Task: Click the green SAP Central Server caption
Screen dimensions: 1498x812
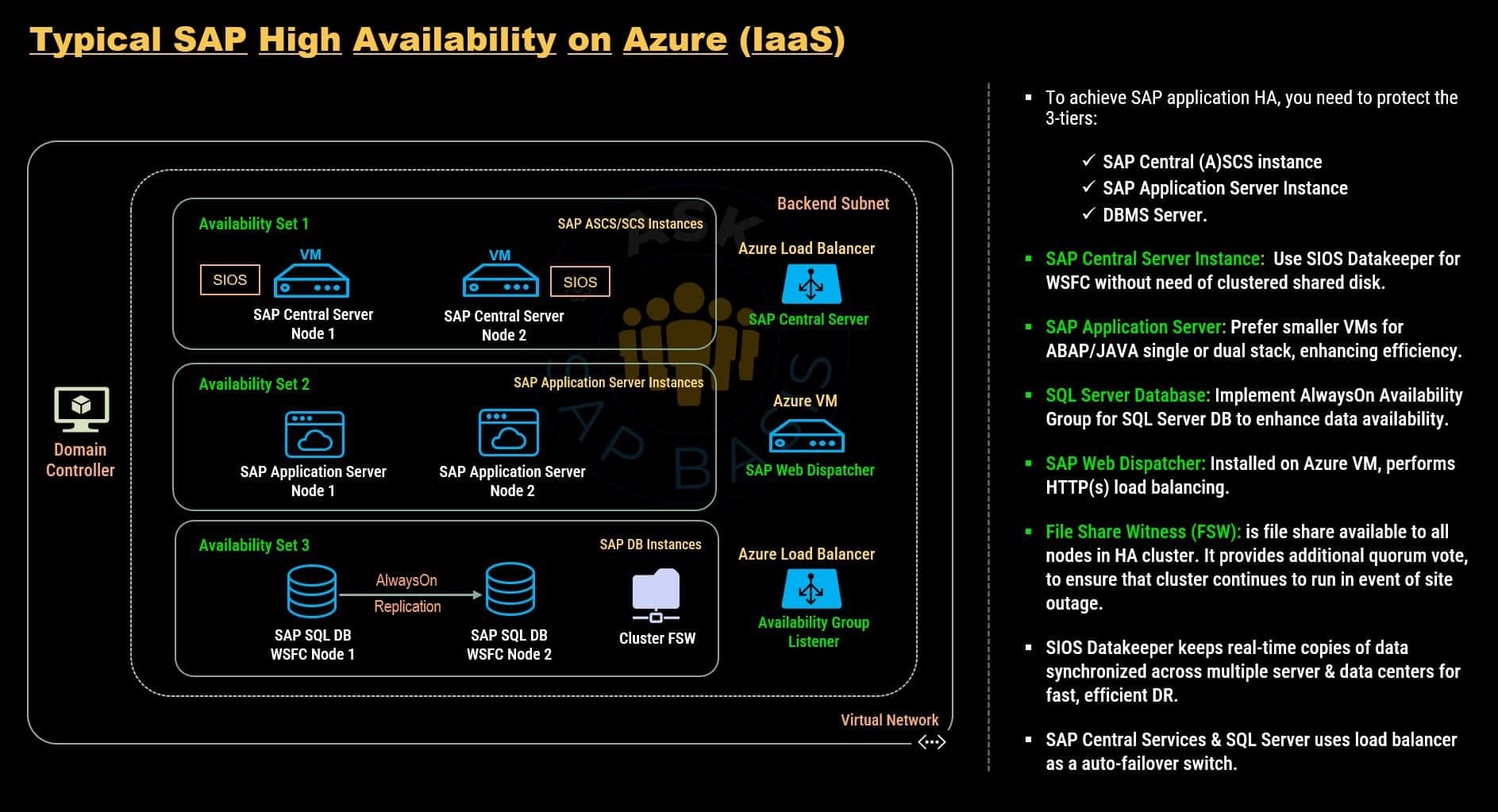Action: tap(808, 319)
